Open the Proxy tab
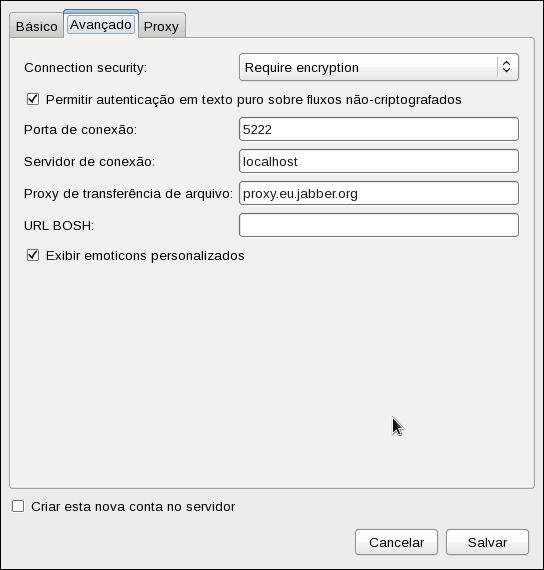Screen dimensions: 544x570 point(161,26)
